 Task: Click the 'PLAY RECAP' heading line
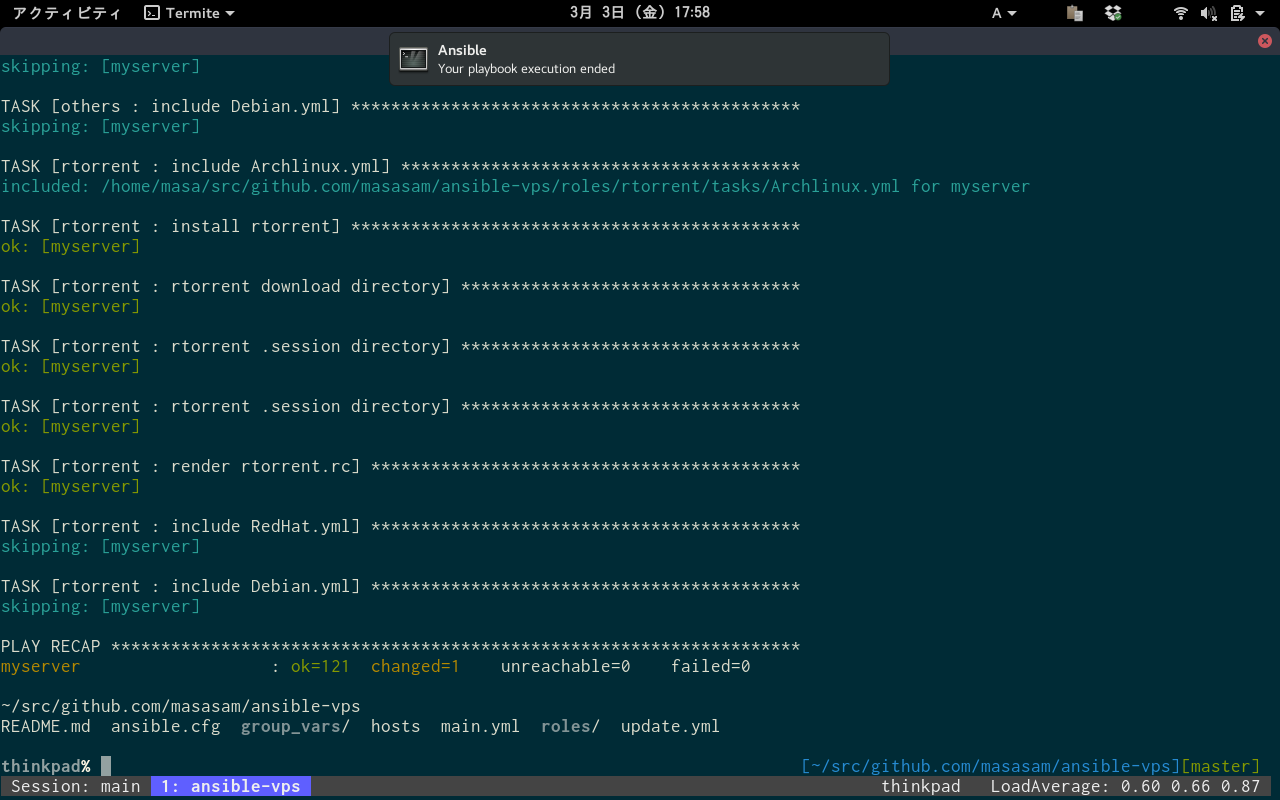(400, 646)
